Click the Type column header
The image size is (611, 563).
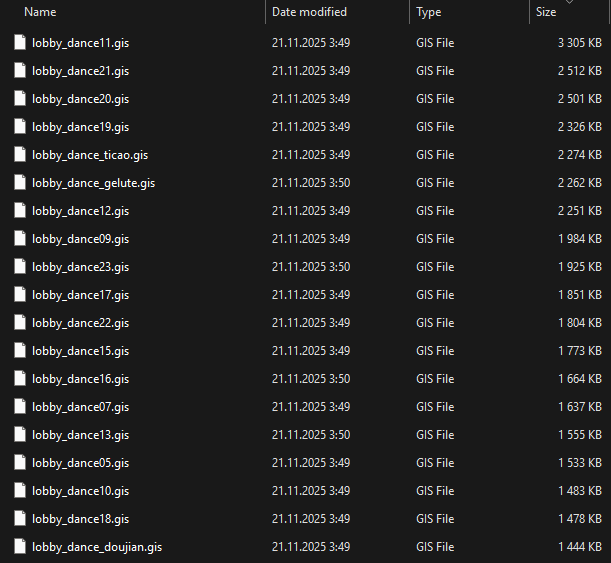428,12
